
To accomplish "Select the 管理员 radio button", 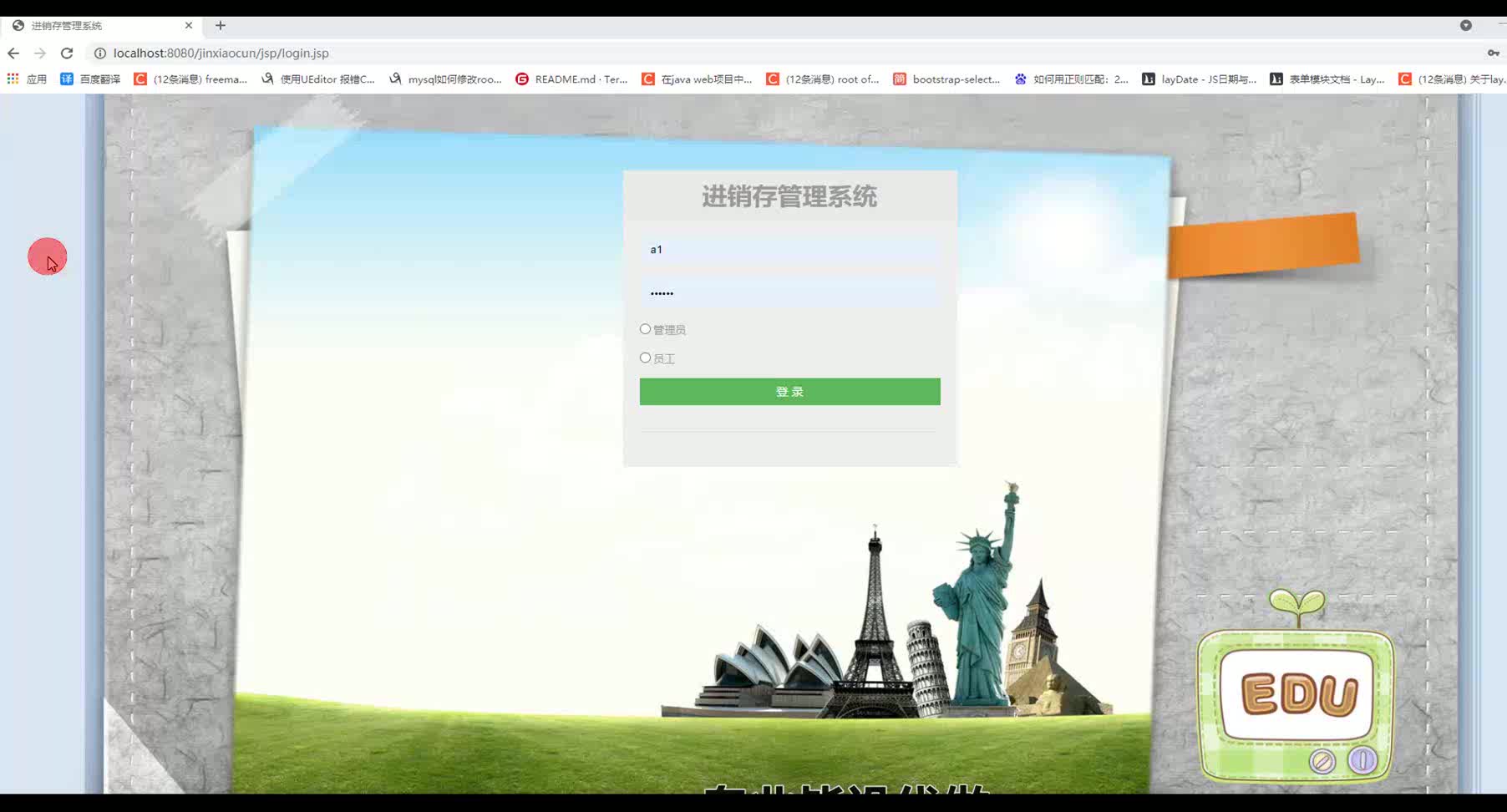I will point(645,329).
